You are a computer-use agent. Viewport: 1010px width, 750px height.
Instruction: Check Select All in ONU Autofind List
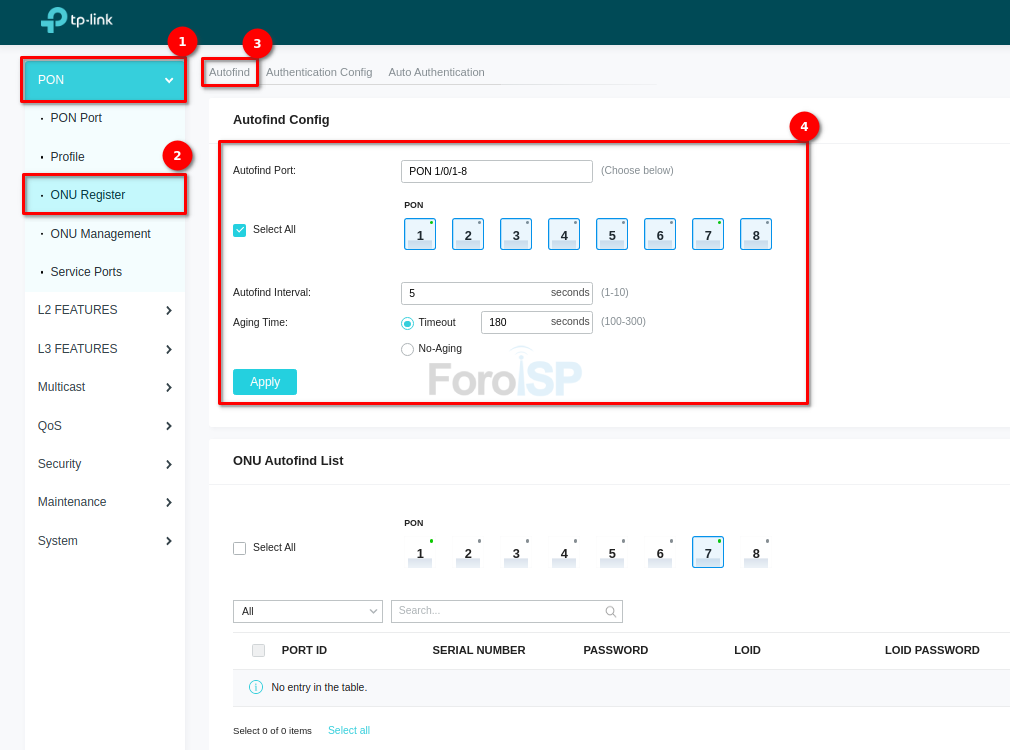click(240, 548)
